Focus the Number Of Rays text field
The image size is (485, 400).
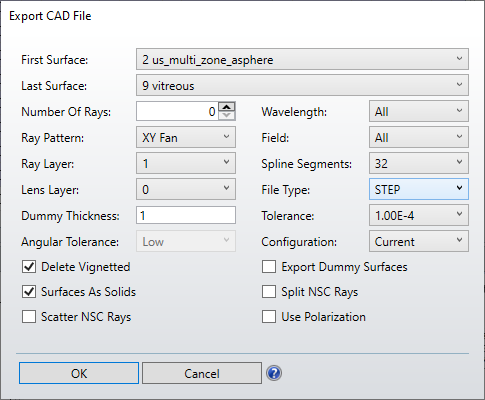coord(177,111)
